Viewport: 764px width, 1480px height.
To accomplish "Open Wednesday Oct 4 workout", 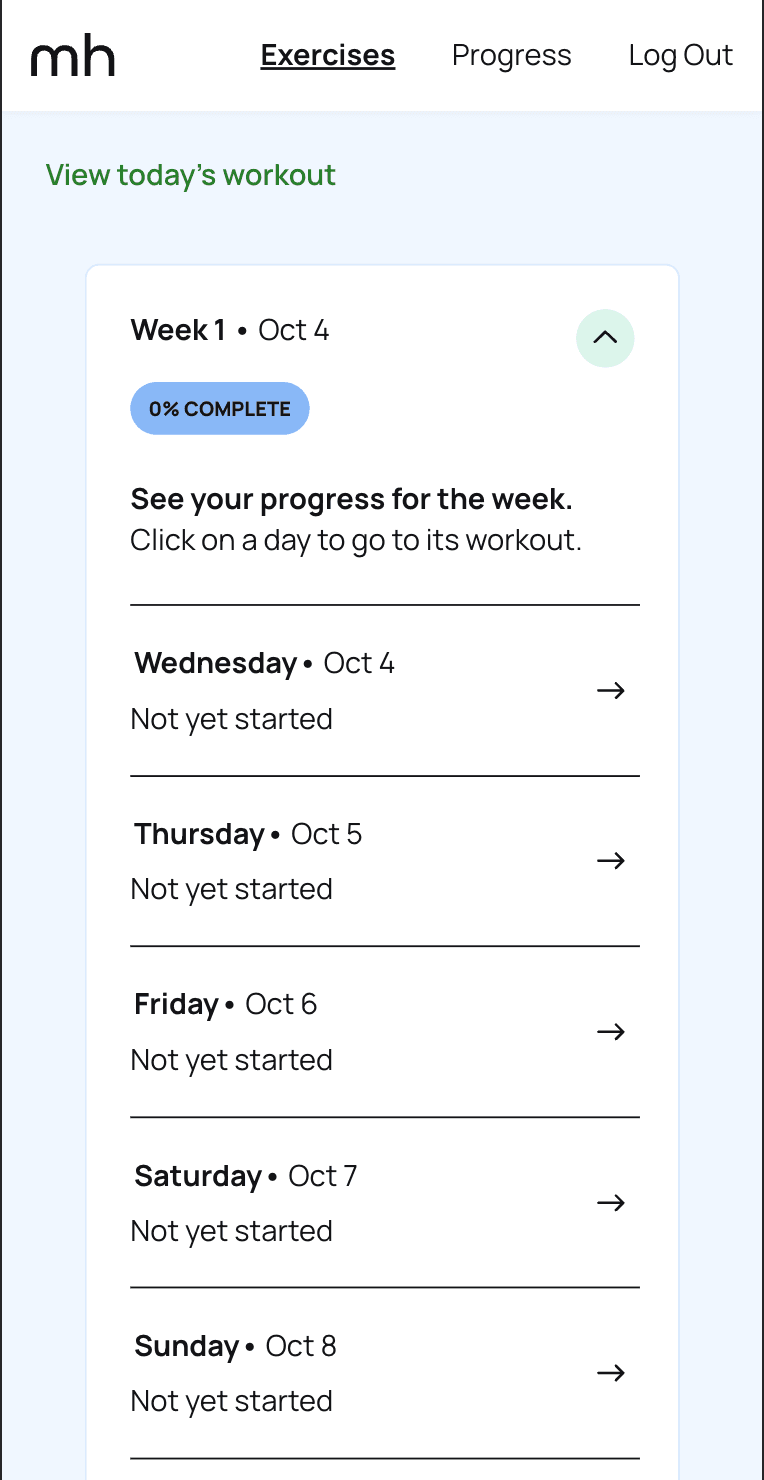I will point(264,663).
